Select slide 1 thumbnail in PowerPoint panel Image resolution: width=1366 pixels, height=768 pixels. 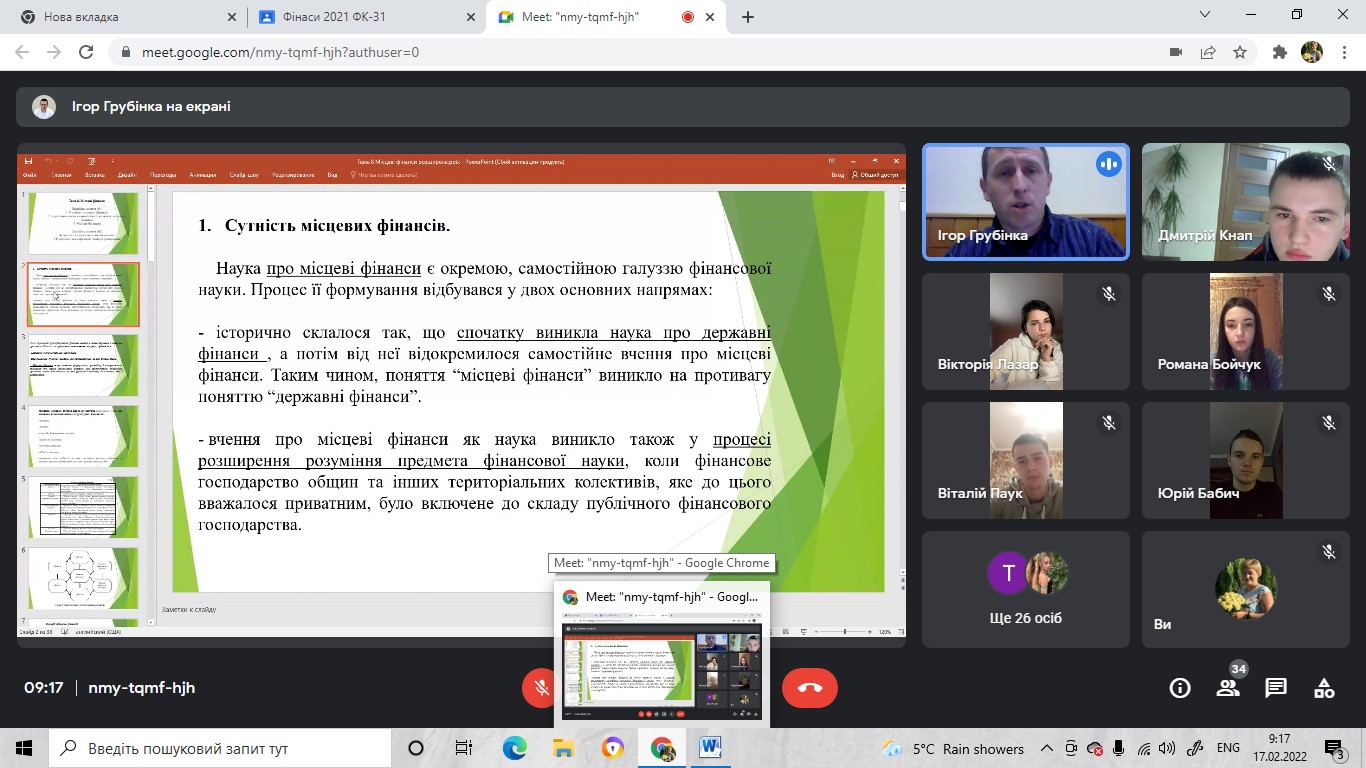pyautogui.click(x=83, y=222)
